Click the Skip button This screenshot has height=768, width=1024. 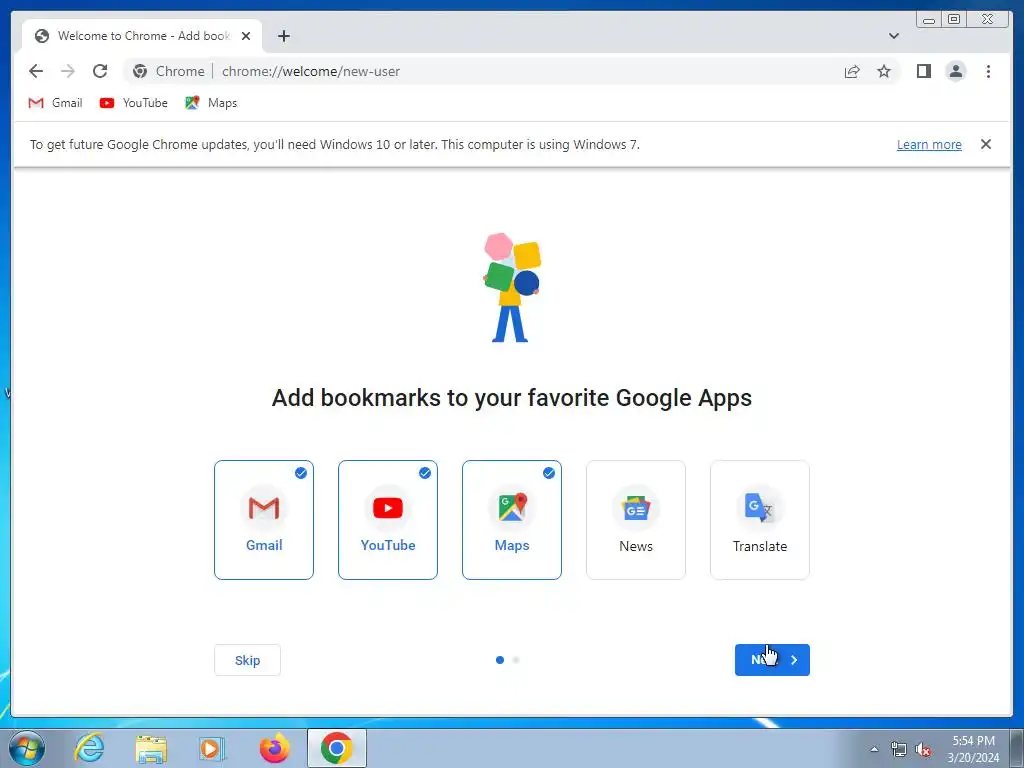tap(248, 660)
